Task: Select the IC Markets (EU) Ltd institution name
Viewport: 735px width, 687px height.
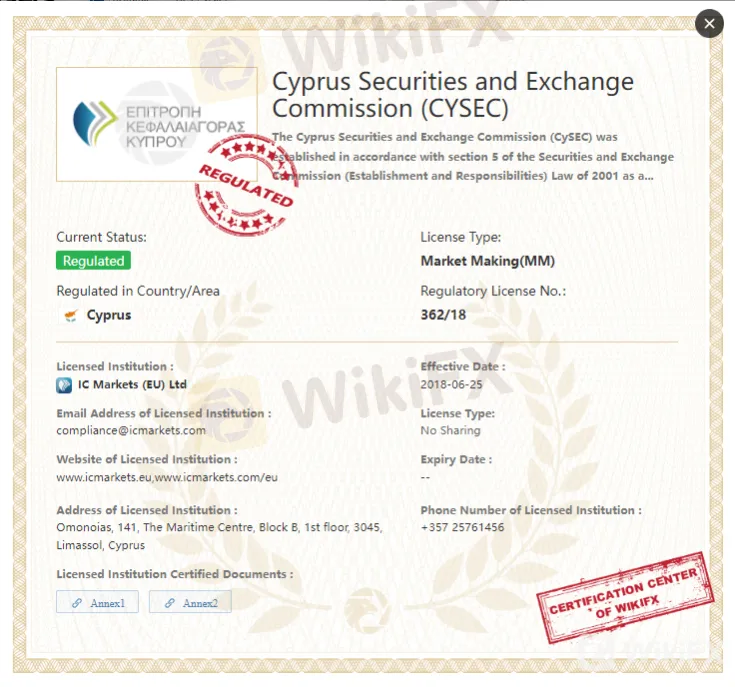Action: pyautogui.click(x=132, y=385)
